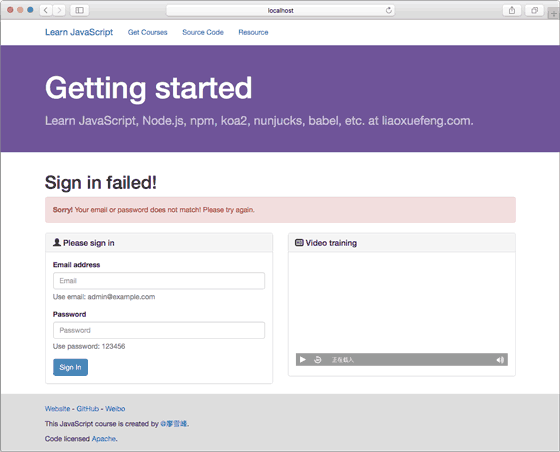Open the Website footer link
This screenshot has height=452, width=560.
(x=58, y=408)
